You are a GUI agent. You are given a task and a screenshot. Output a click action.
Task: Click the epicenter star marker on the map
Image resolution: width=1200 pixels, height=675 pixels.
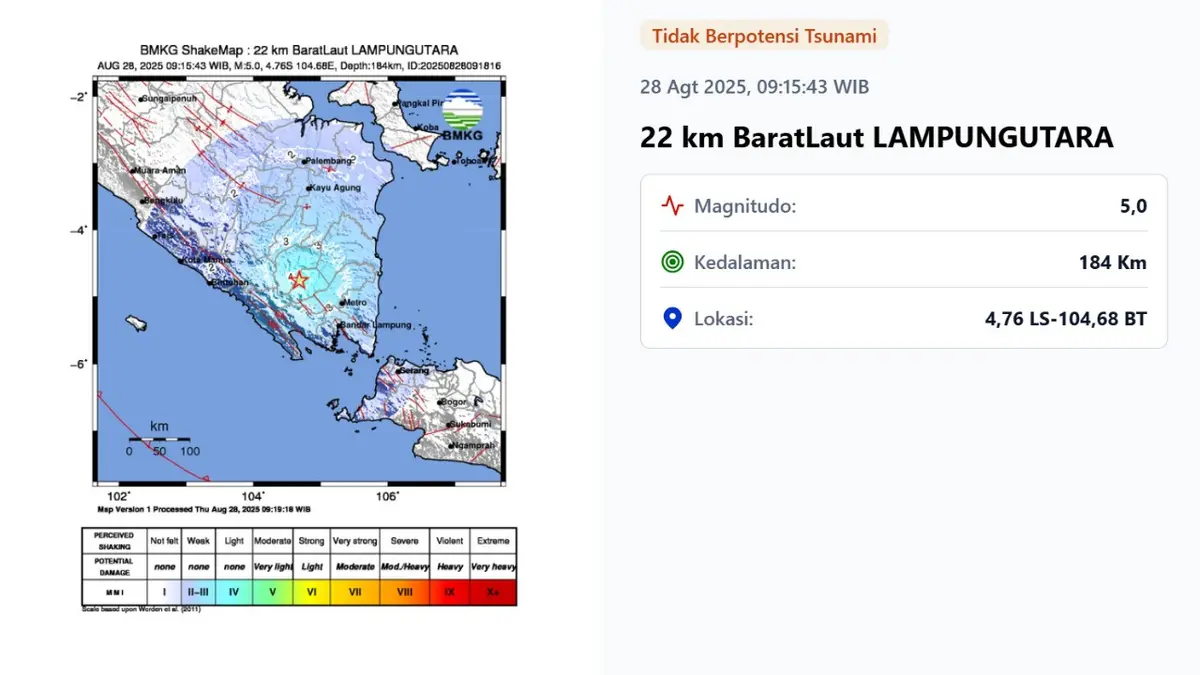(299, 279)
